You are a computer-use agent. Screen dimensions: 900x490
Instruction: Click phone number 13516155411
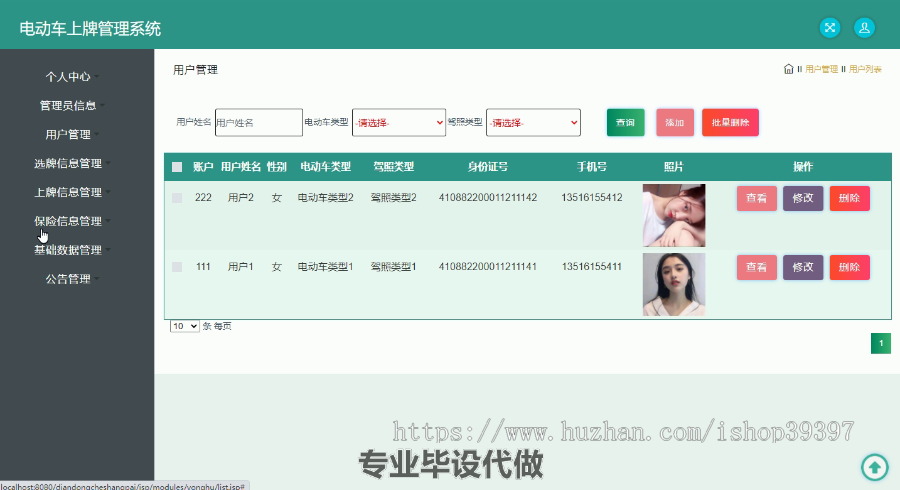pyautogui.click(x=592, y=266)
